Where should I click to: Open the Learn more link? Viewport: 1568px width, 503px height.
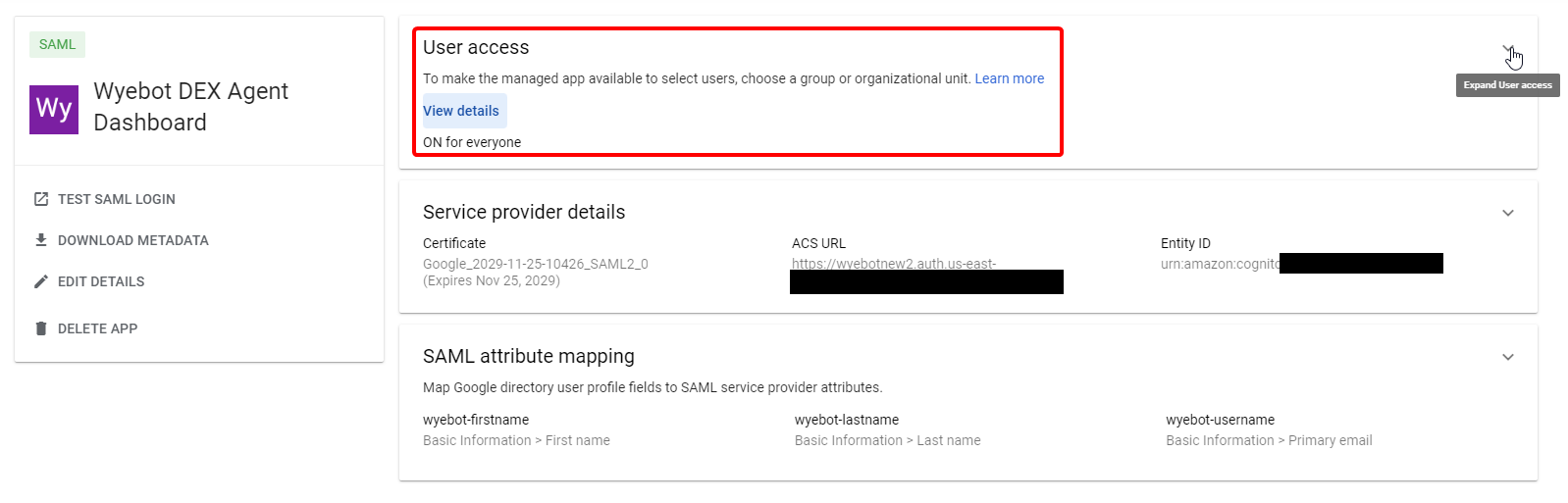click(x=1009, y=78)
